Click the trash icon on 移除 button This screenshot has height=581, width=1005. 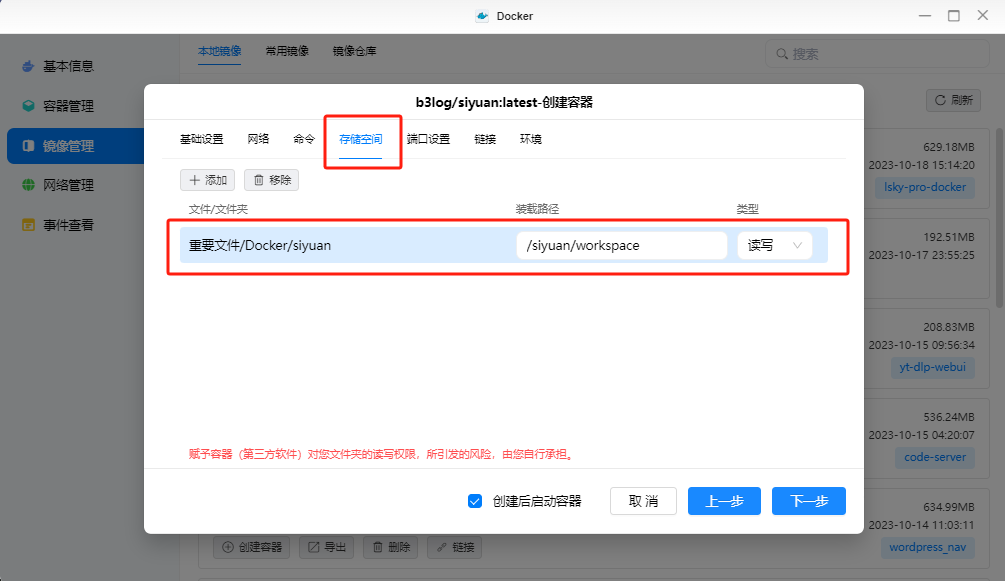[259, 180]
